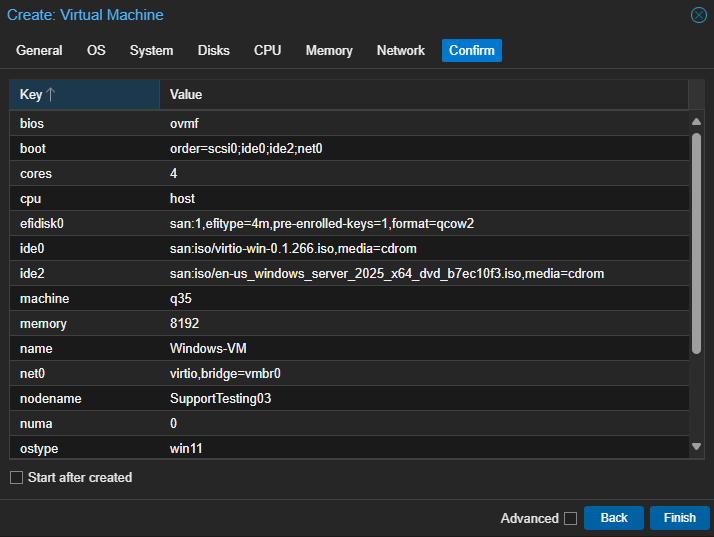Click the Value column header
The image size is (714, 537).
(x=424, y=94)
